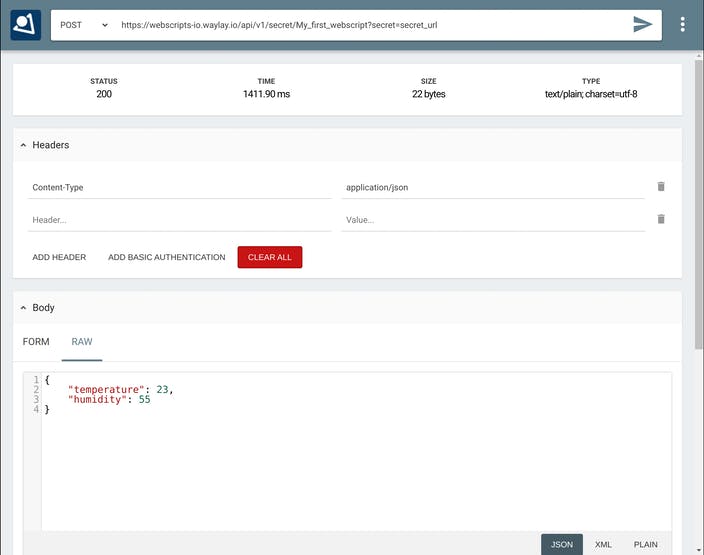
Task: Click the ADD HEADER button
Action: click(x=59, y=257)
